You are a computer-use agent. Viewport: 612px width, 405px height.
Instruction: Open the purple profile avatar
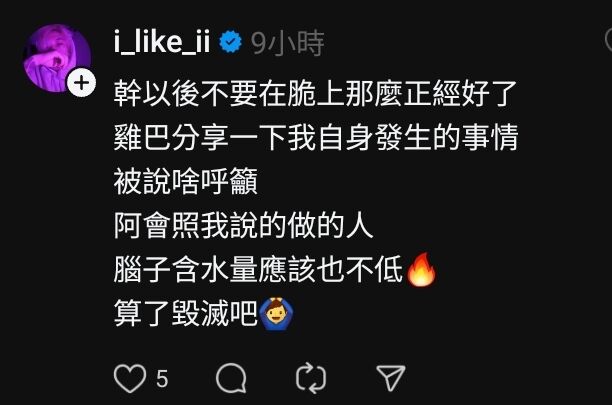[57, 58]
